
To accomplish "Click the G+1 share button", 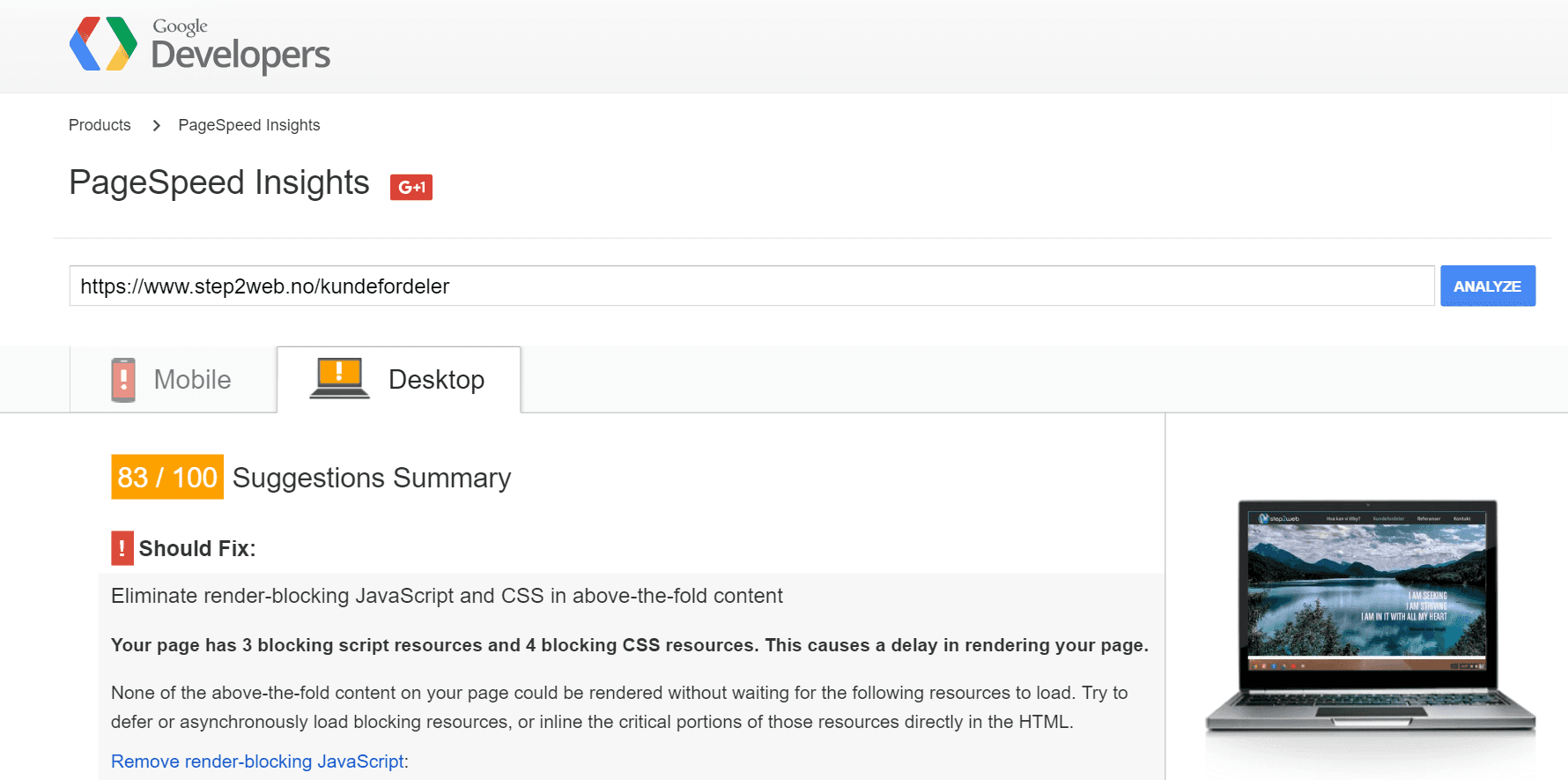I will pos(411,187).
